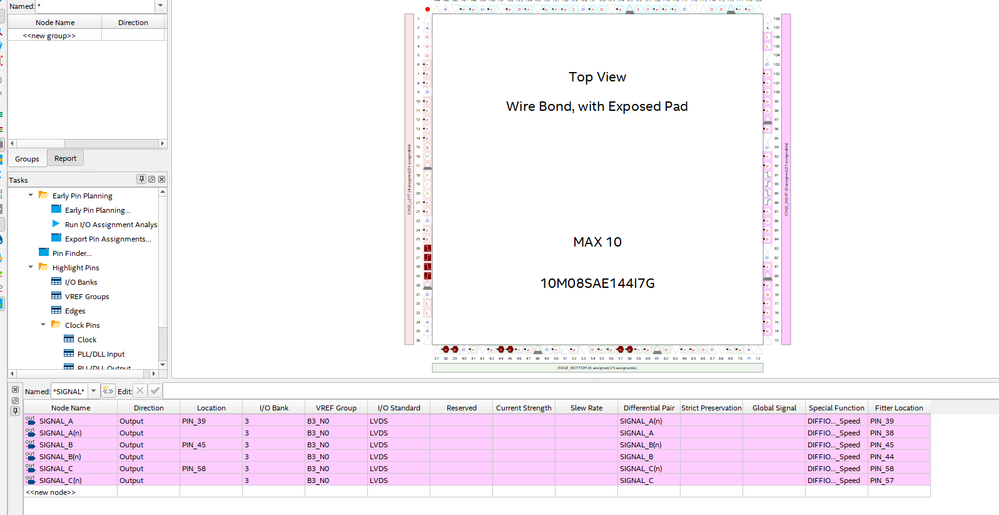Click the icon beside Export Pin Assignments...
The height and width of the screenshot is (515, 999).
tap(56, 239)
